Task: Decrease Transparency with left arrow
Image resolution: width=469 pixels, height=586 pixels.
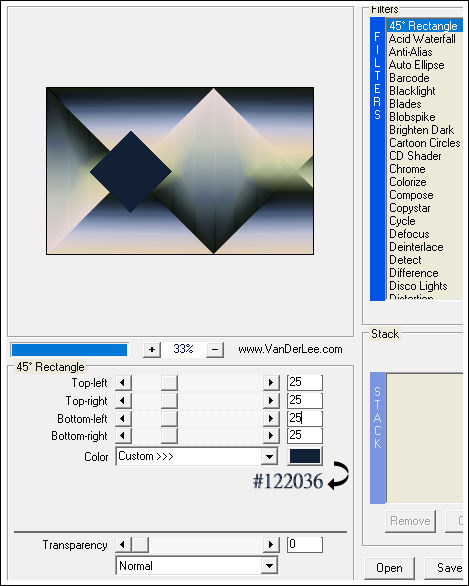Action: pos(123,545)
